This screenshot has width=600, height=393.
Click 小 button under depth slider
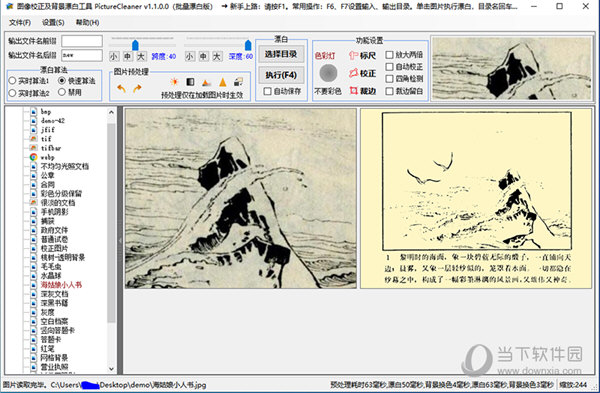click(189, 57)
